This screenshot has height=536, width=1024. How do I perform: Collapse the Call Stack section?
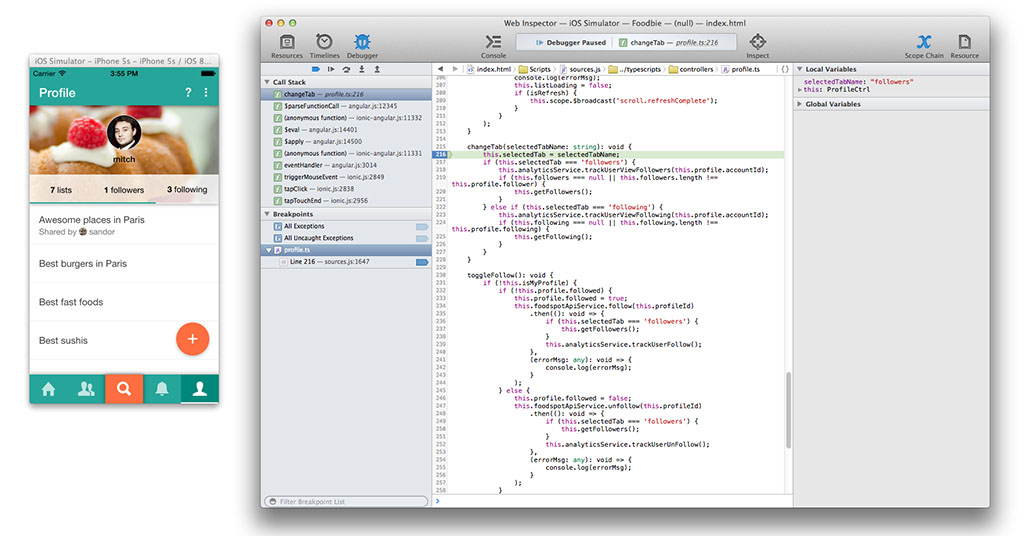[267, 81]
